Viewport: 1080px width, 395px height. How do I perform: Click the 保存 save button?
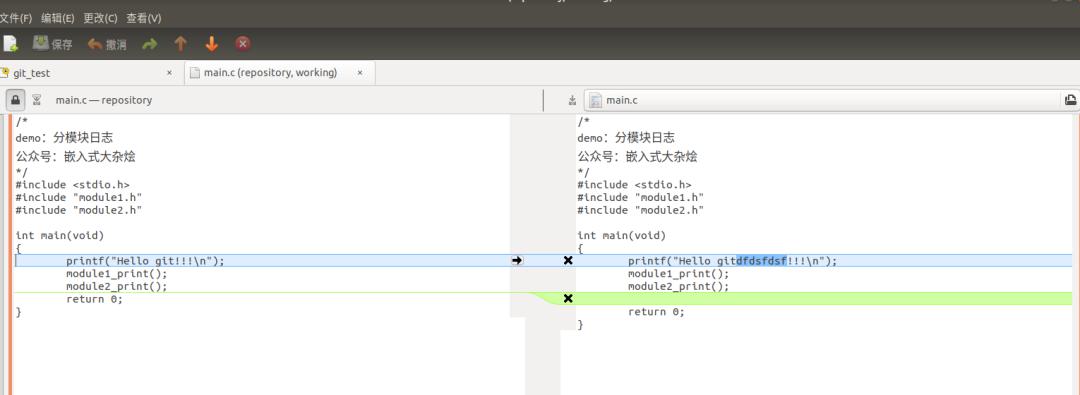(x=52, y=44)
